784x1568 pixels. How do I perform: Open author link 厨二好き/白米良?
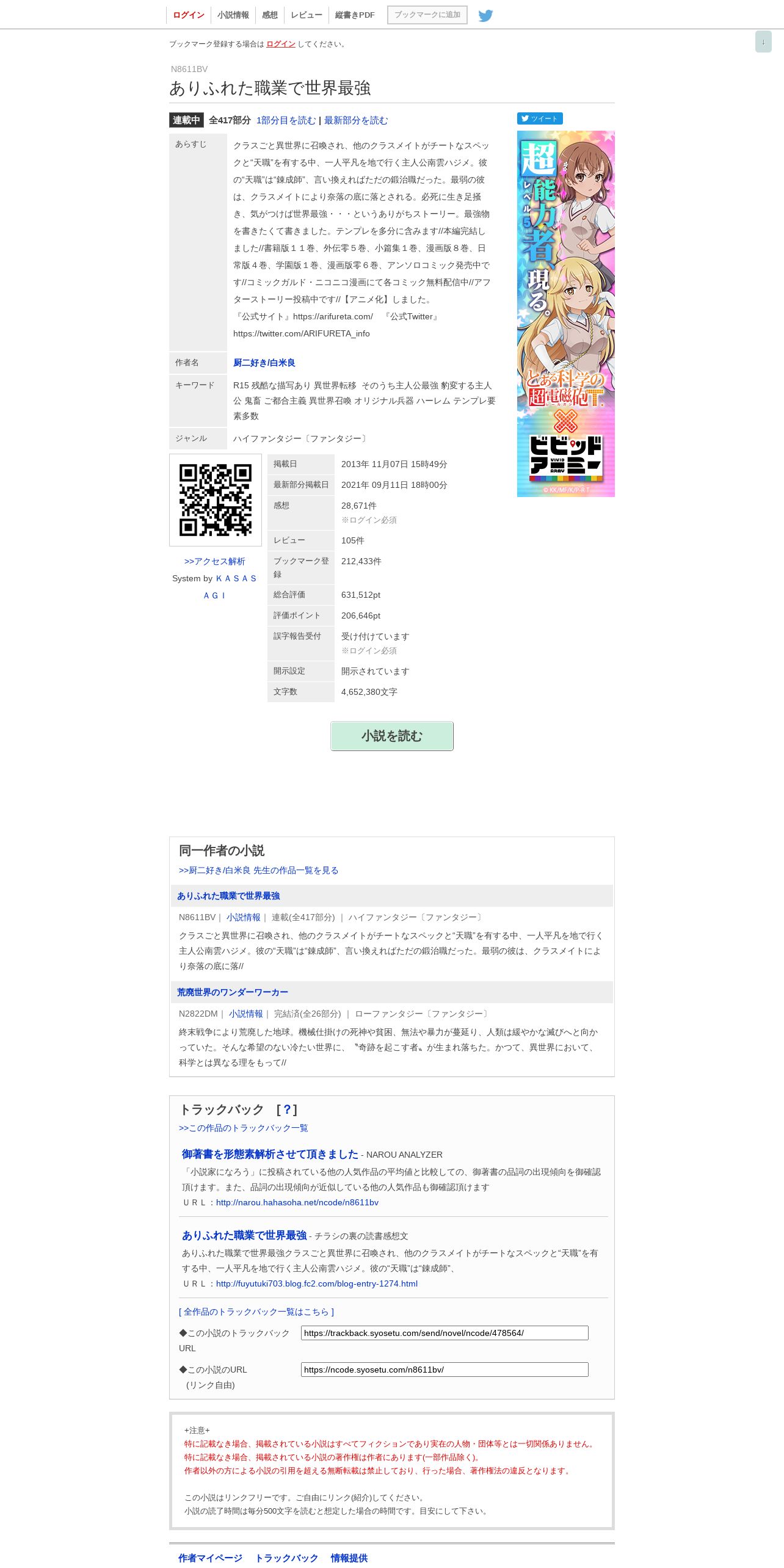[264, 363]
